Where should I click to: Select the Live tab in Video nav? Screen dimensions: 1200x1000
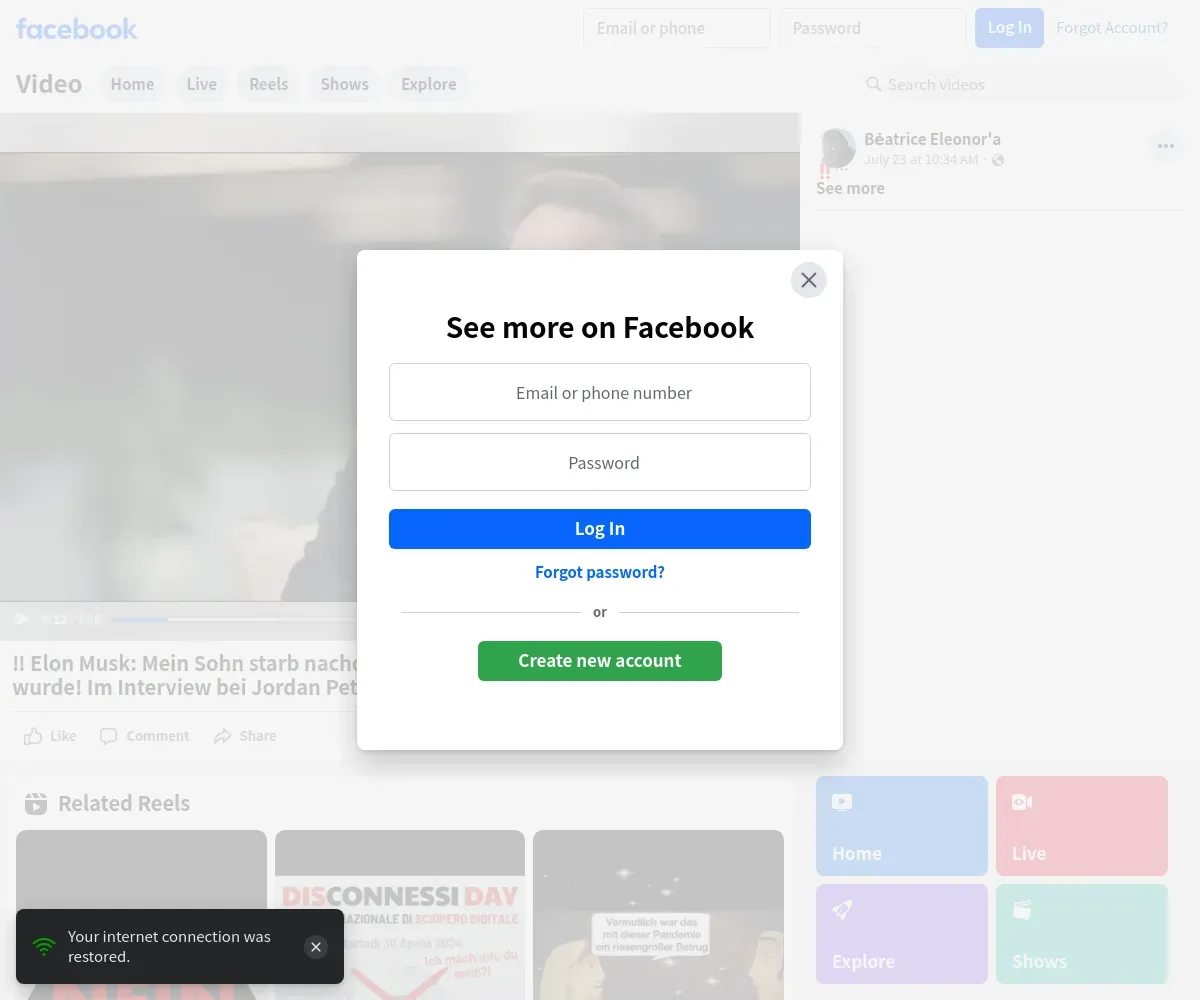(x=201, y=84)
